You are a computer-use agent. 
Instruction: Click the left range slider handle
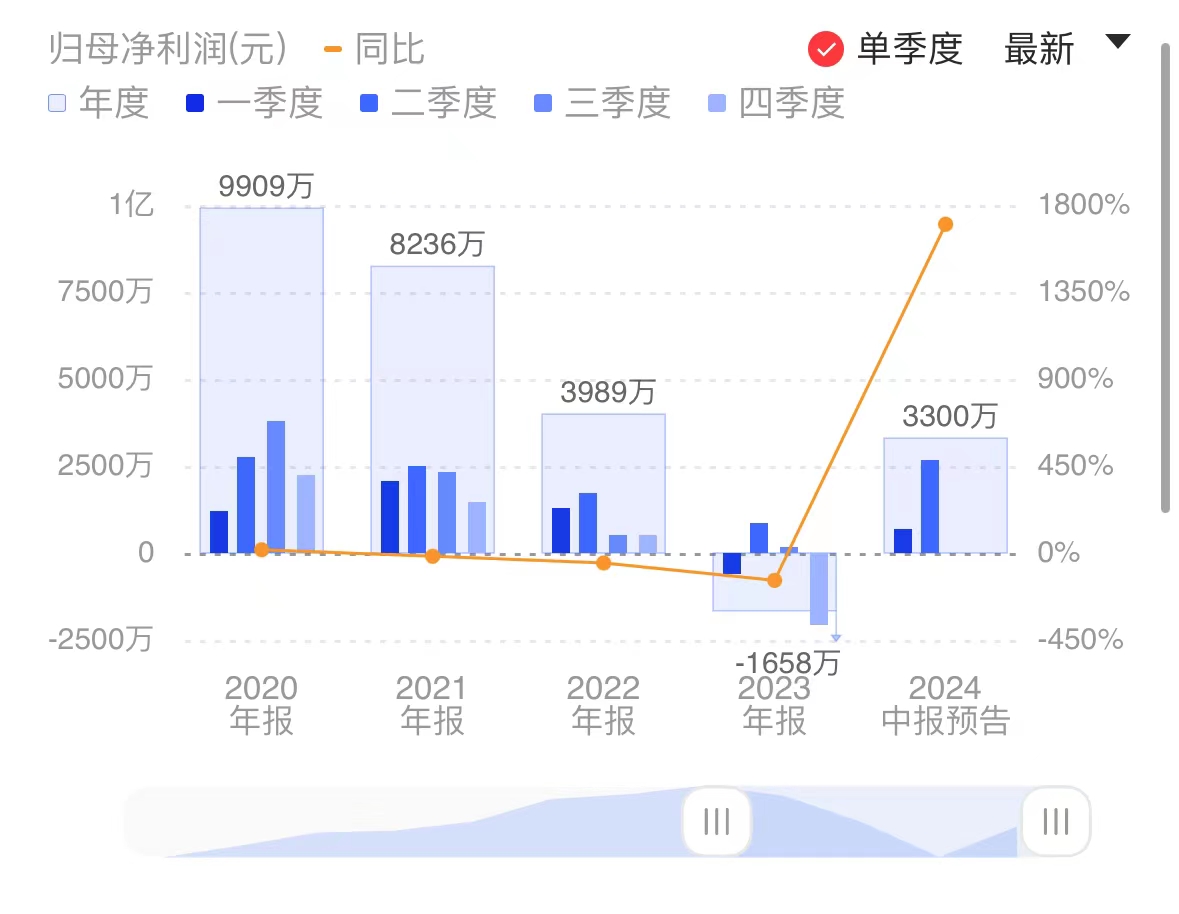[717, 822]
